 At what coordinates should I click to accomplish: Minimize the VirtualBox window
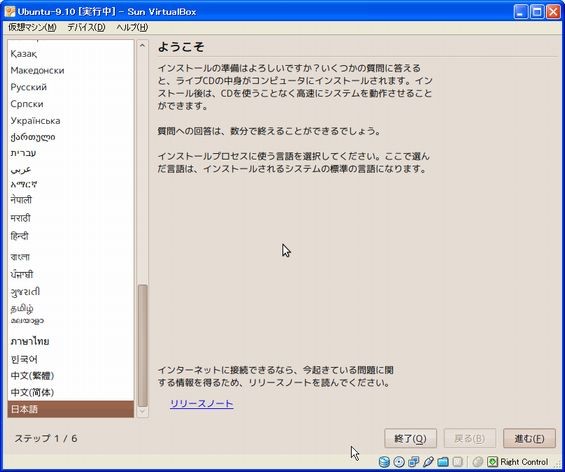click(x=520, y=12)
